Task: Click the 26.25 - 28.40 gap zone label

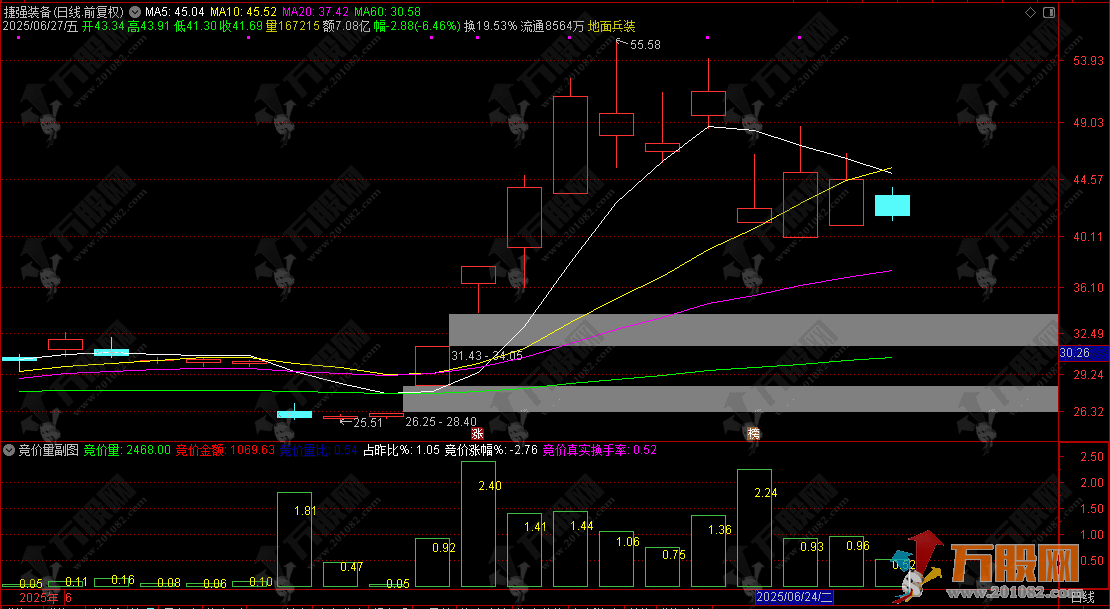Action: [441, 422]
